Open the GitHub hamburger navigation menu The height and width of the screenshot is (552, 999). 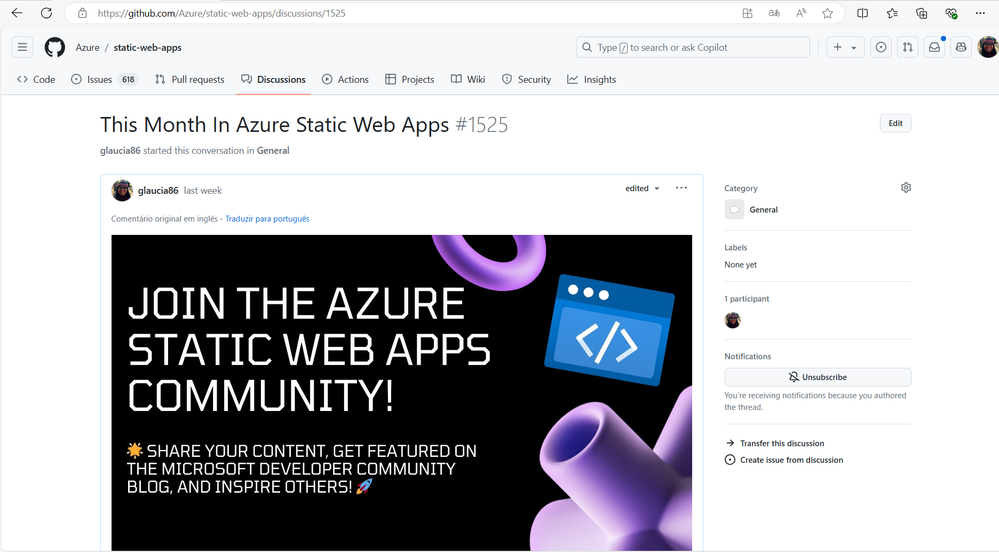[x=22, y=47]
